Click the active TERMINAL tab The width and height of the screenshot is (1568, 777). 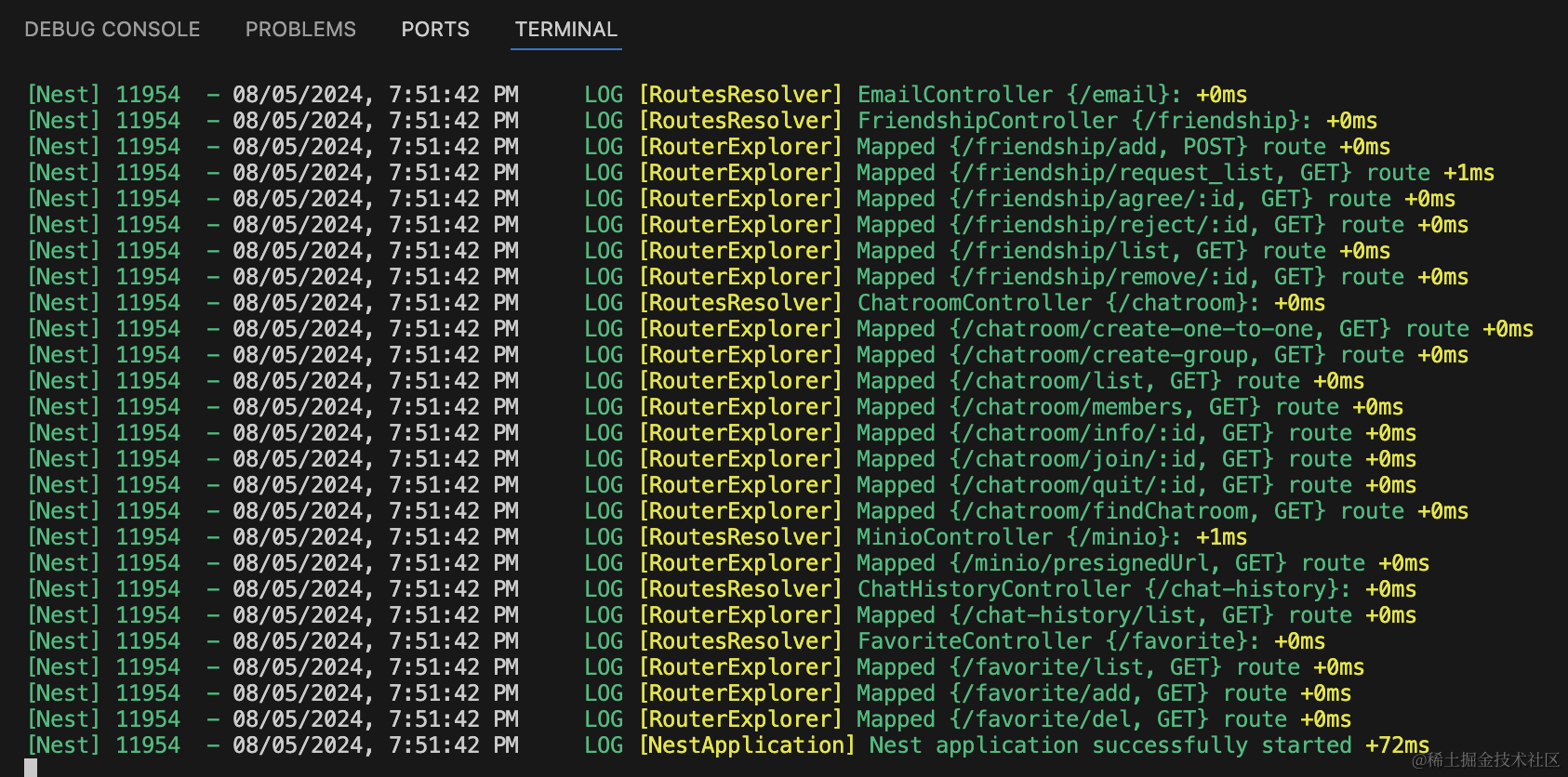pos(565,30)
